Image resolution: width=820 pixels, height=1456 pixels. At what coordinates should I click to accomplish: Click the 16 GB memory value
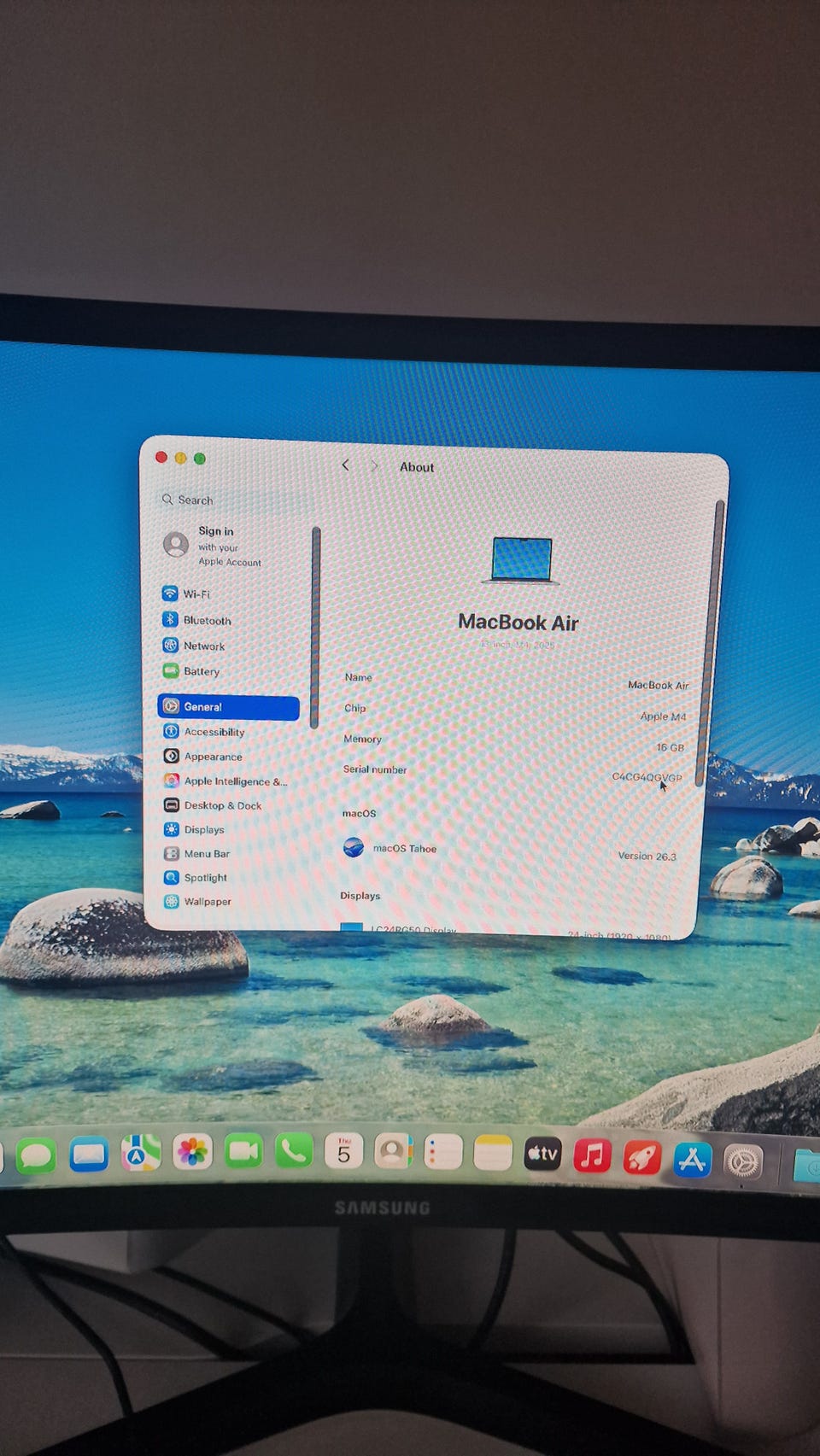point(670,747)
